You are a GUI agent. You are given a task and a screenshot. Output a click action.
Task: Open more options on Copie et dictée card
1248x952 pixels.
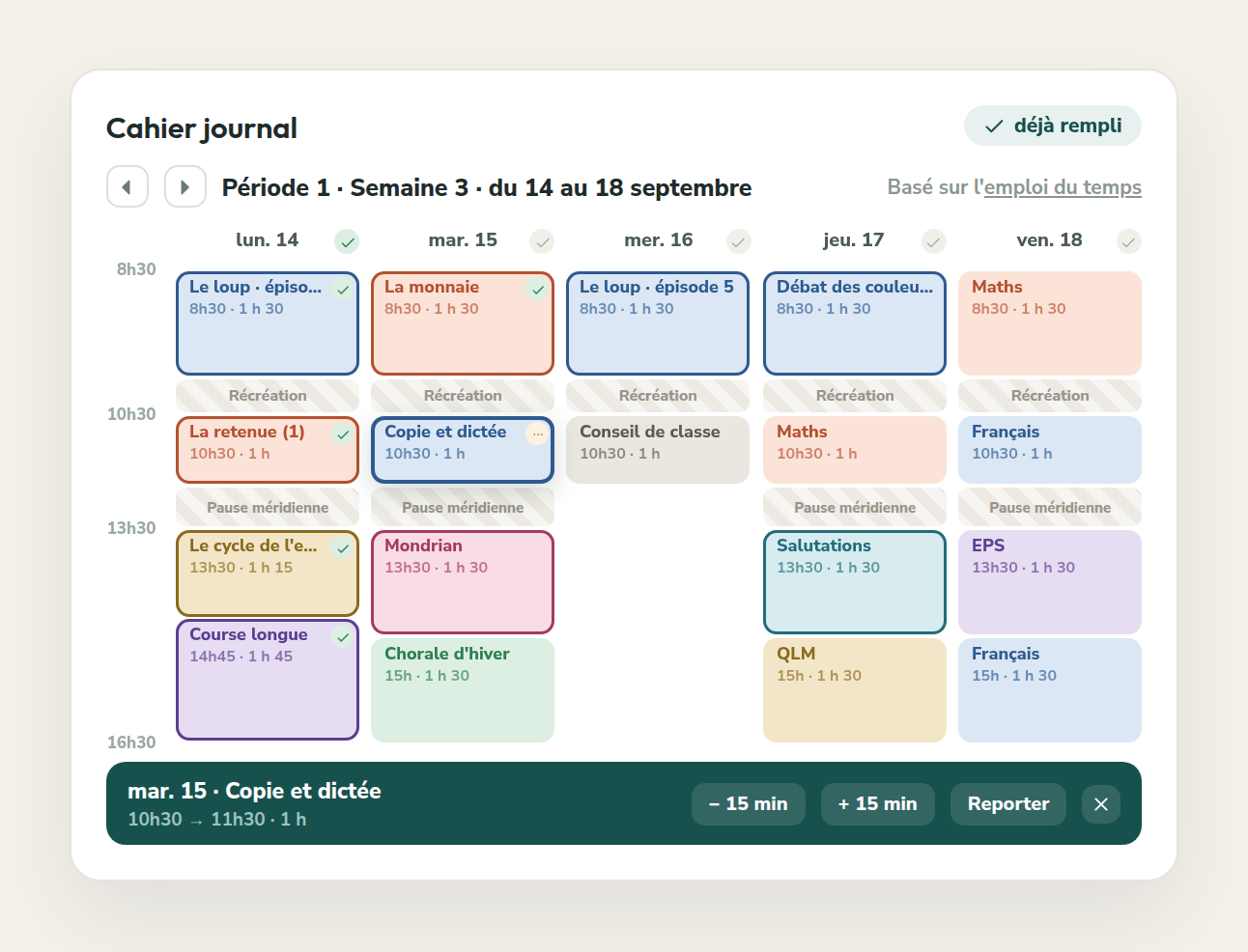tap(538, 434)
